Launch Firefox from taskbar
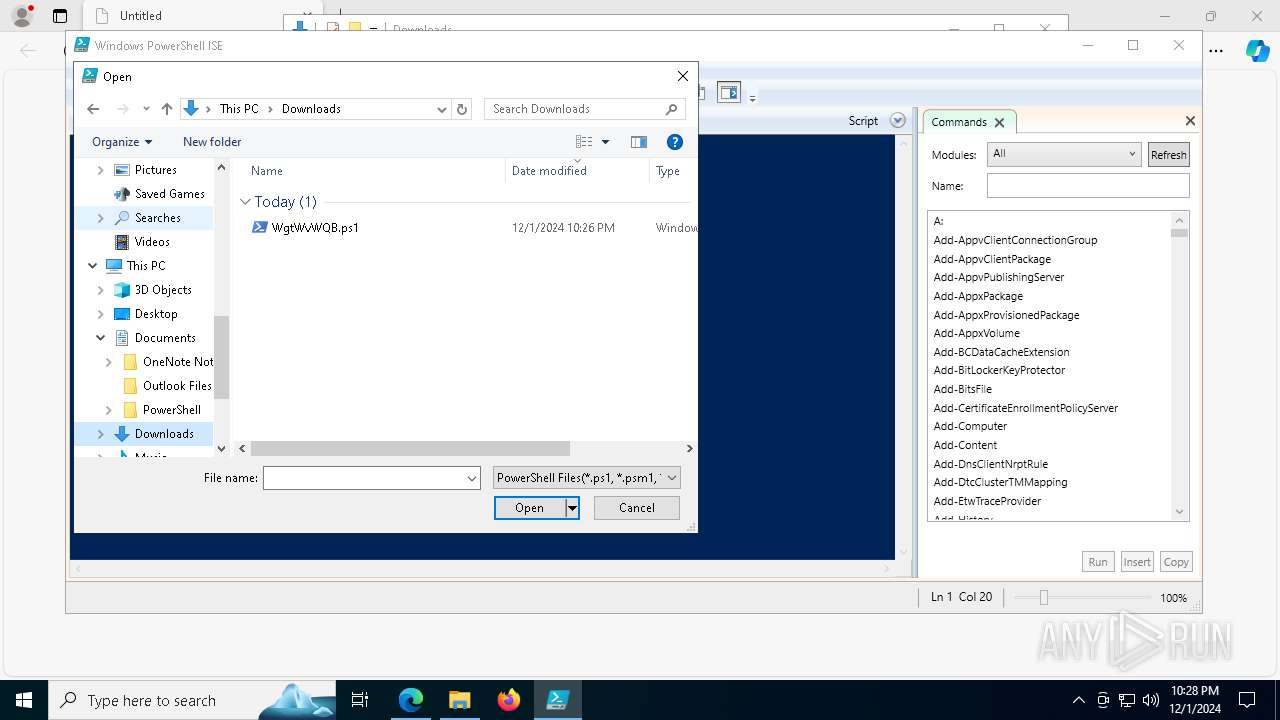The width and height of the screenshot is (1280, 720). 508,700
